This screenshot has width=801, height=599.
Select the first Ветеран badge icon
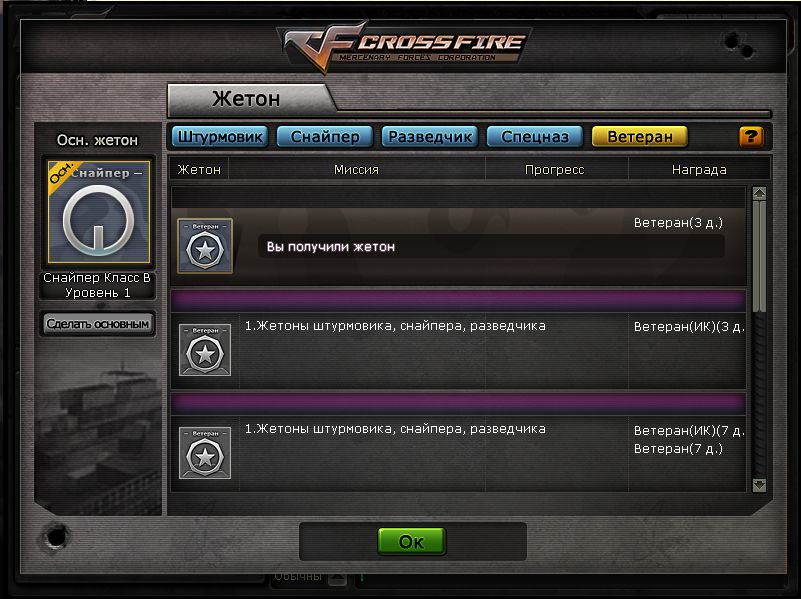tap(205, 246)
